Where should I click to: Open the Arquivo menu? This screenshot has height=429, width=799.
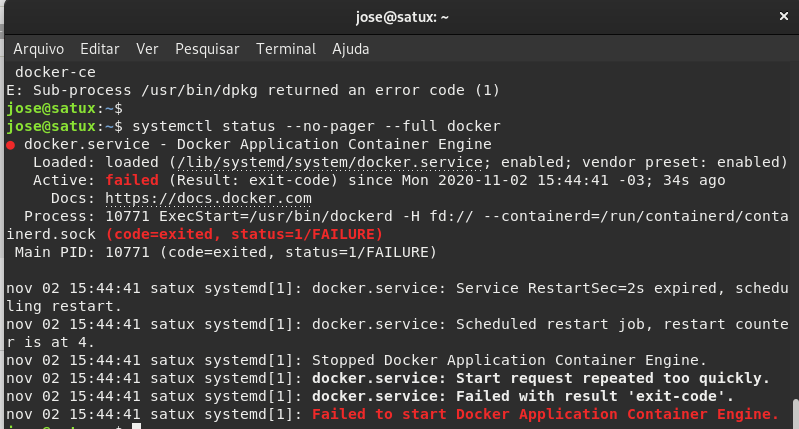(x=39, y=49)
